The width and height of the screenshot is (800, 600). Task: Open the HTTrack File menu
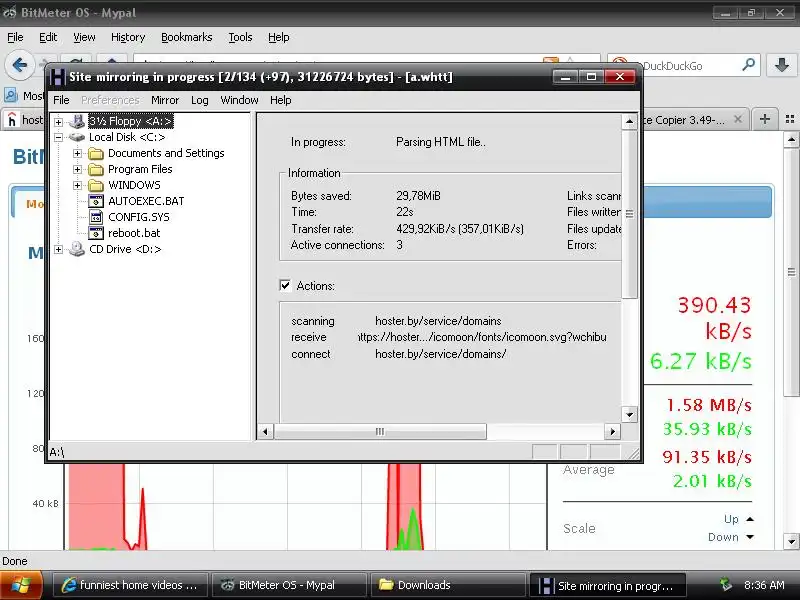(61, 100)
